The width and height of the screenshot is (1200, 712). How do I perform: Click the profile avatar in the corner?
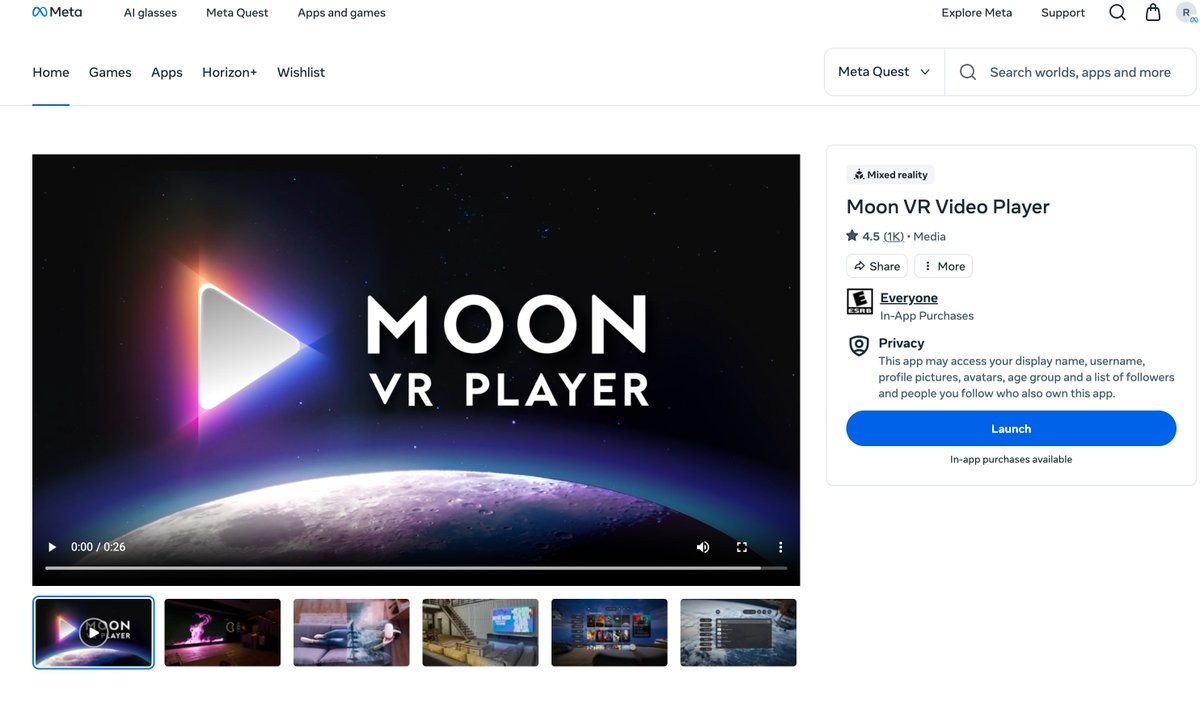(x=1185, y=11)
